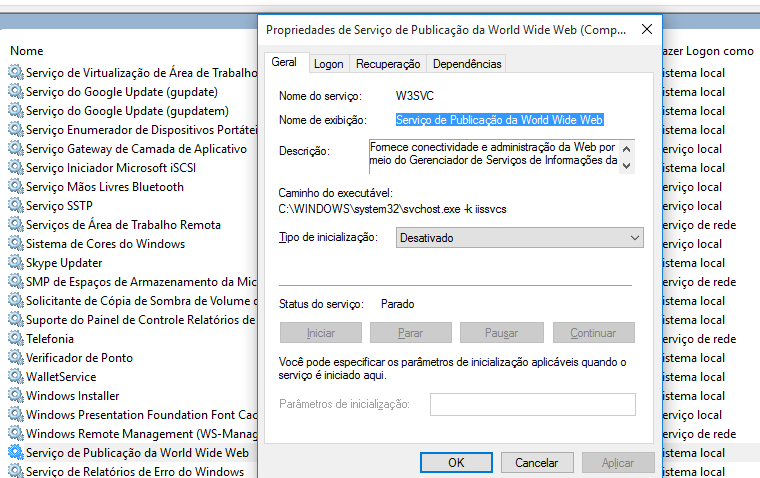The height and width of the screenshot is (478, 760).
Task: Click the gear icon for Serviço SSTP
Action: tap(15, 206)
